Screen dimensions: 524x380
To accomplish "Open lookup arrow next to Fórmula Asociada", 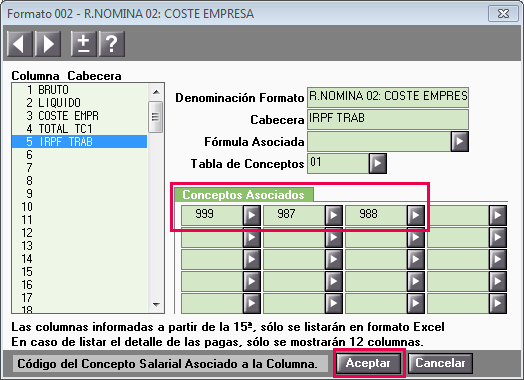I will [460, 141].
